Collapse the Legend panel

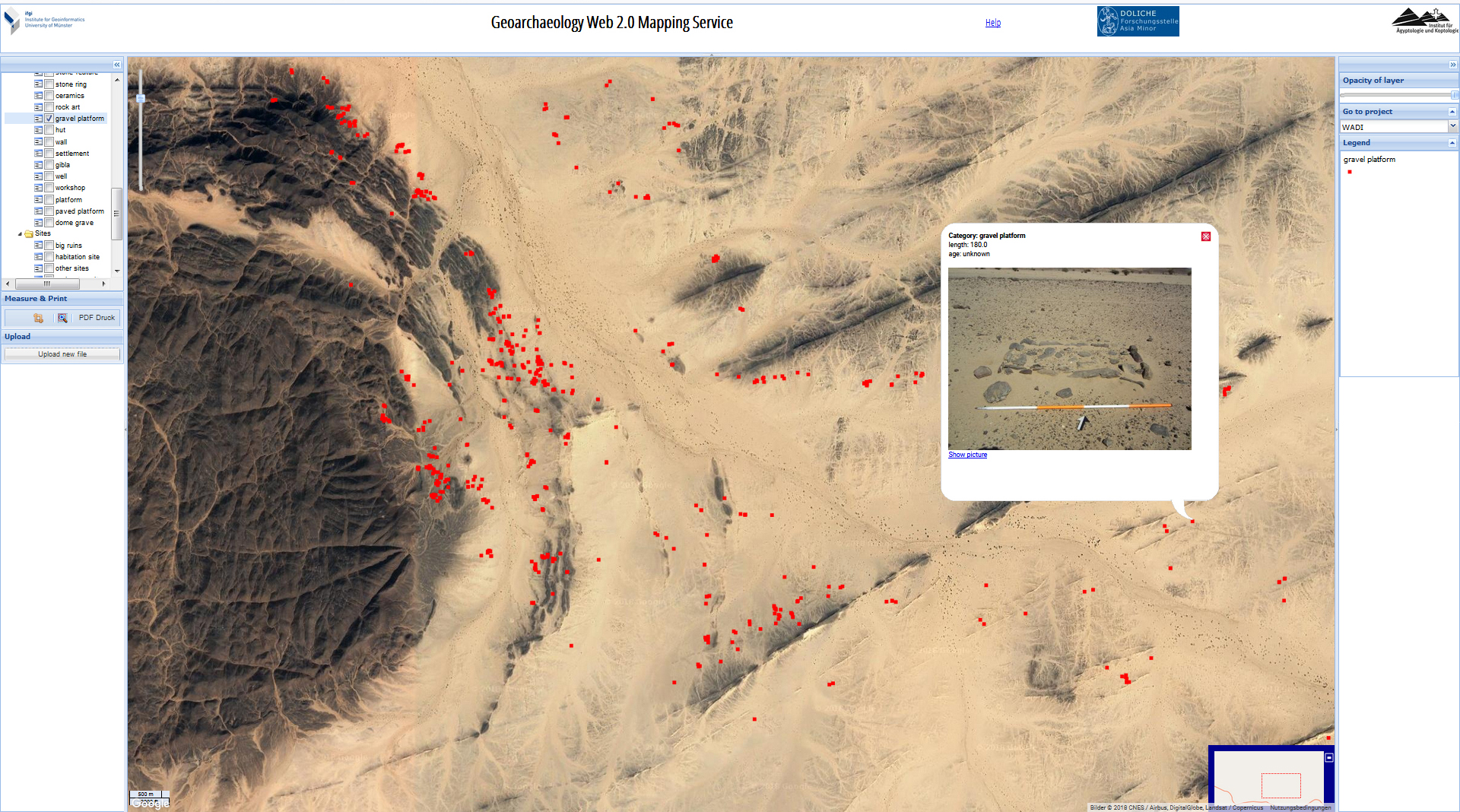click(x=1452, y=143)
